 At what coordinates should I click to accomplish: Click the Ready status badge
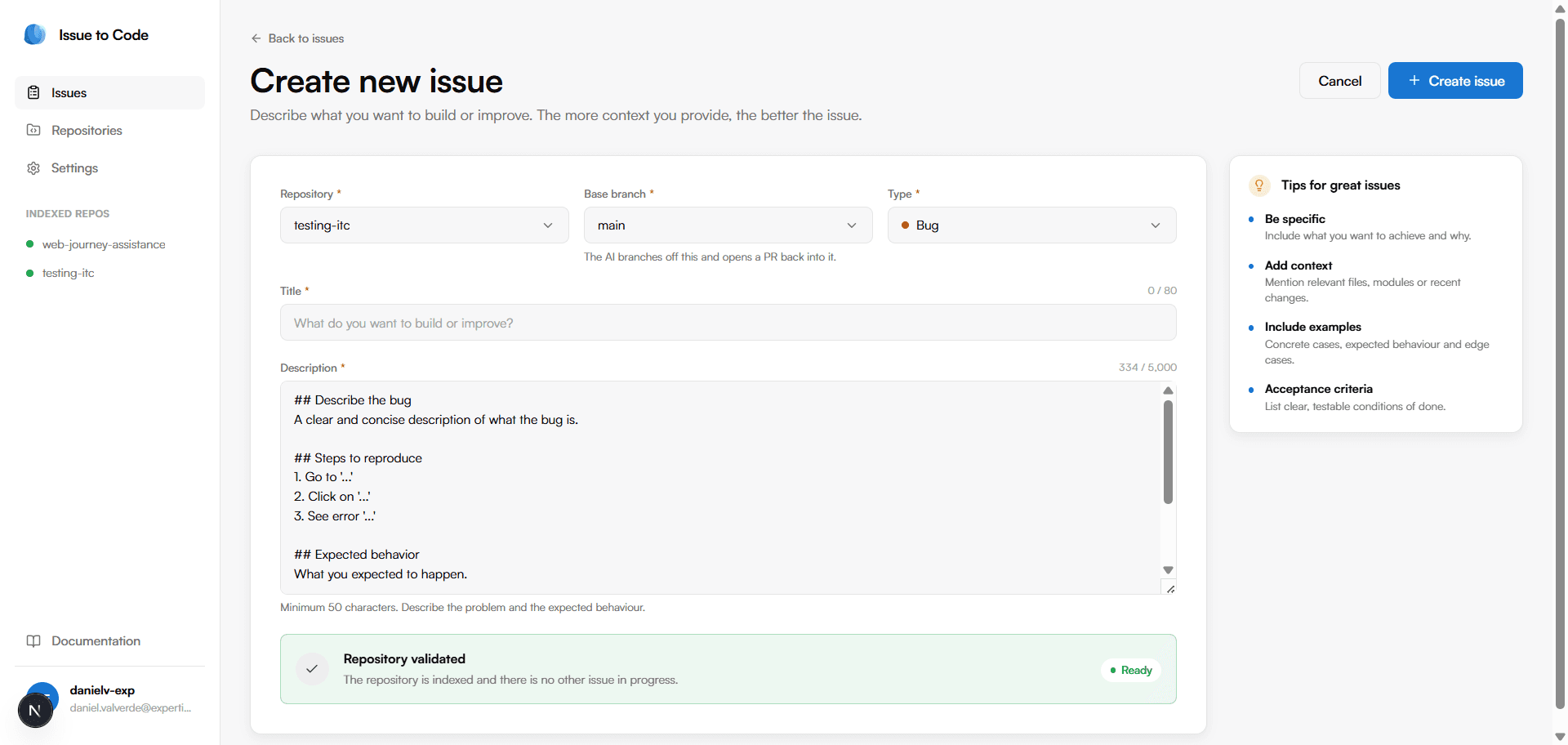[x=1131, y=670]
